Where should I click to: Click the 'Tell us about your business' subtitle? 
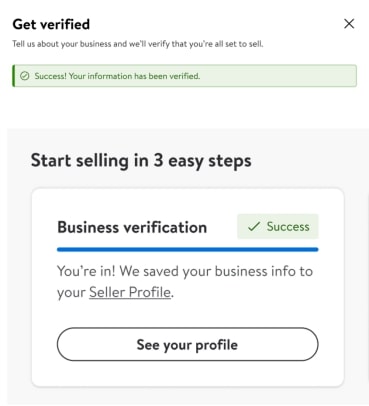click(138, 44)
